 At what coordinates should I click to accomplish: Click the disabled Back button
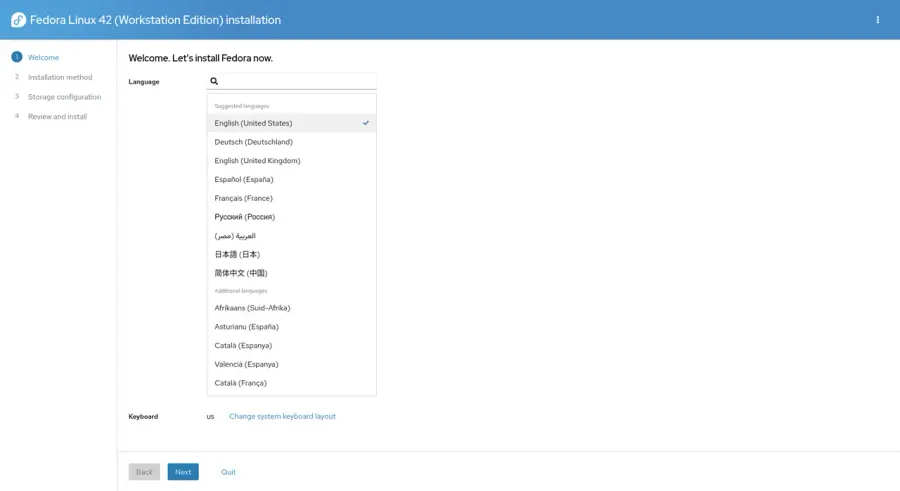point(144,472)
